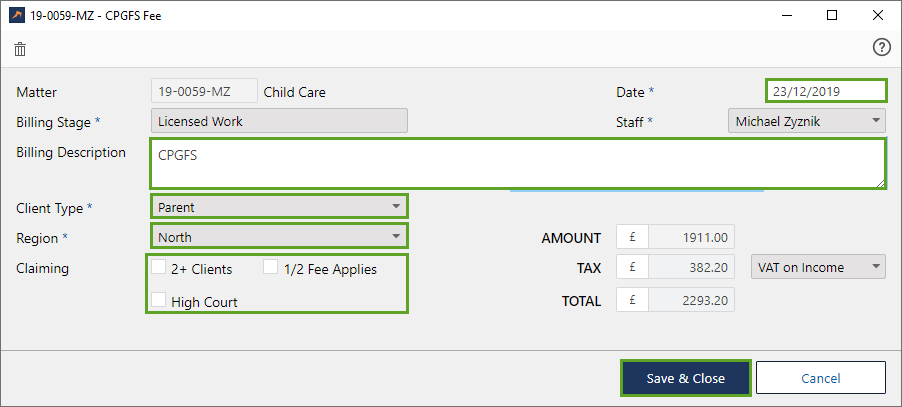Expand the Region dropdown
The width and height of the screenshot is (902, 407).
coord(279,238)
